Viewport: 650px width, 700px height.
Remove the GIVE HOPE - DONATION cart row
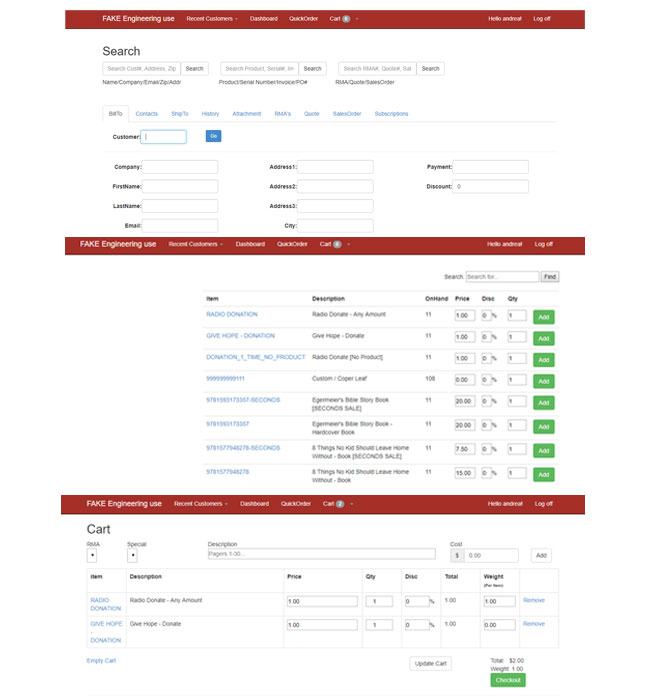(534, 623)
